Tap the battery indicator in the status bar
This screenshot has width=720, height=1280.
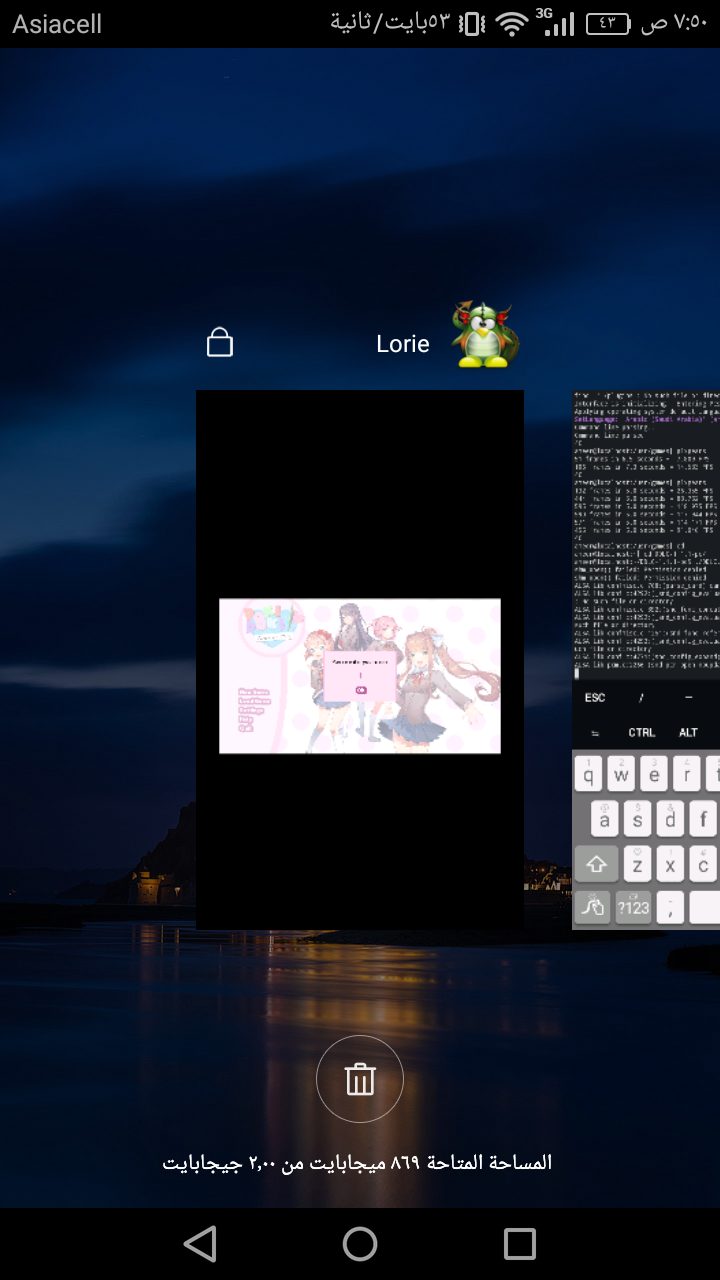[x=607, y=23]
